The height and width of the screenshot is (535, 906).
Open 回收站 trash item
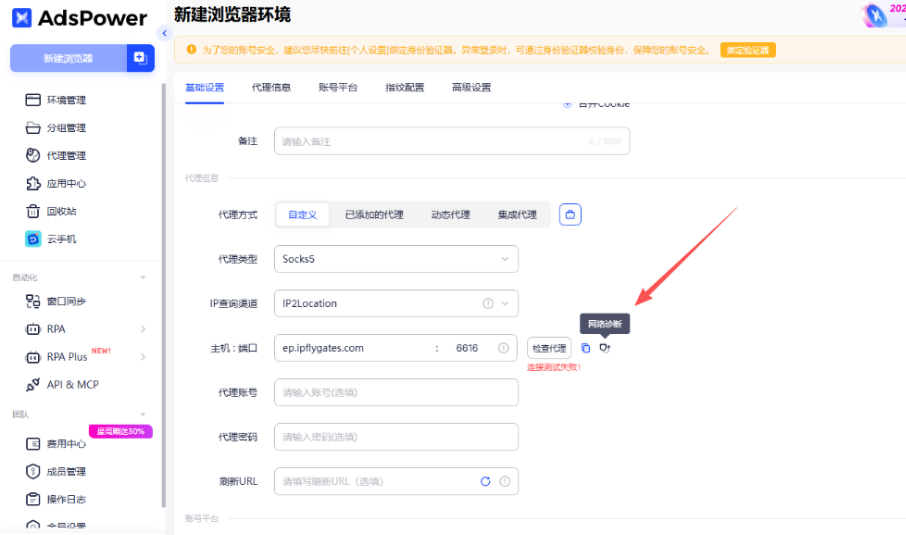[x=51, y=211]
